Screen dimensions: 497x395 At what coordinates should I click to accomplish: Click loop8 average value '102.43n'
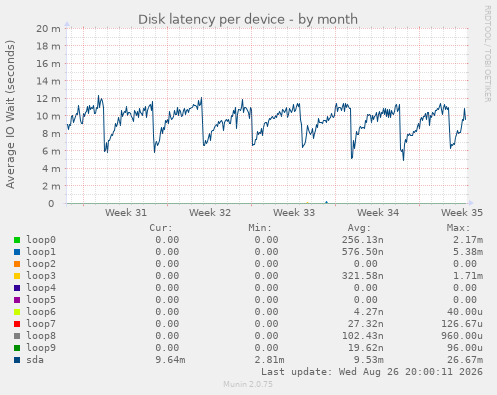coord(363,336)
